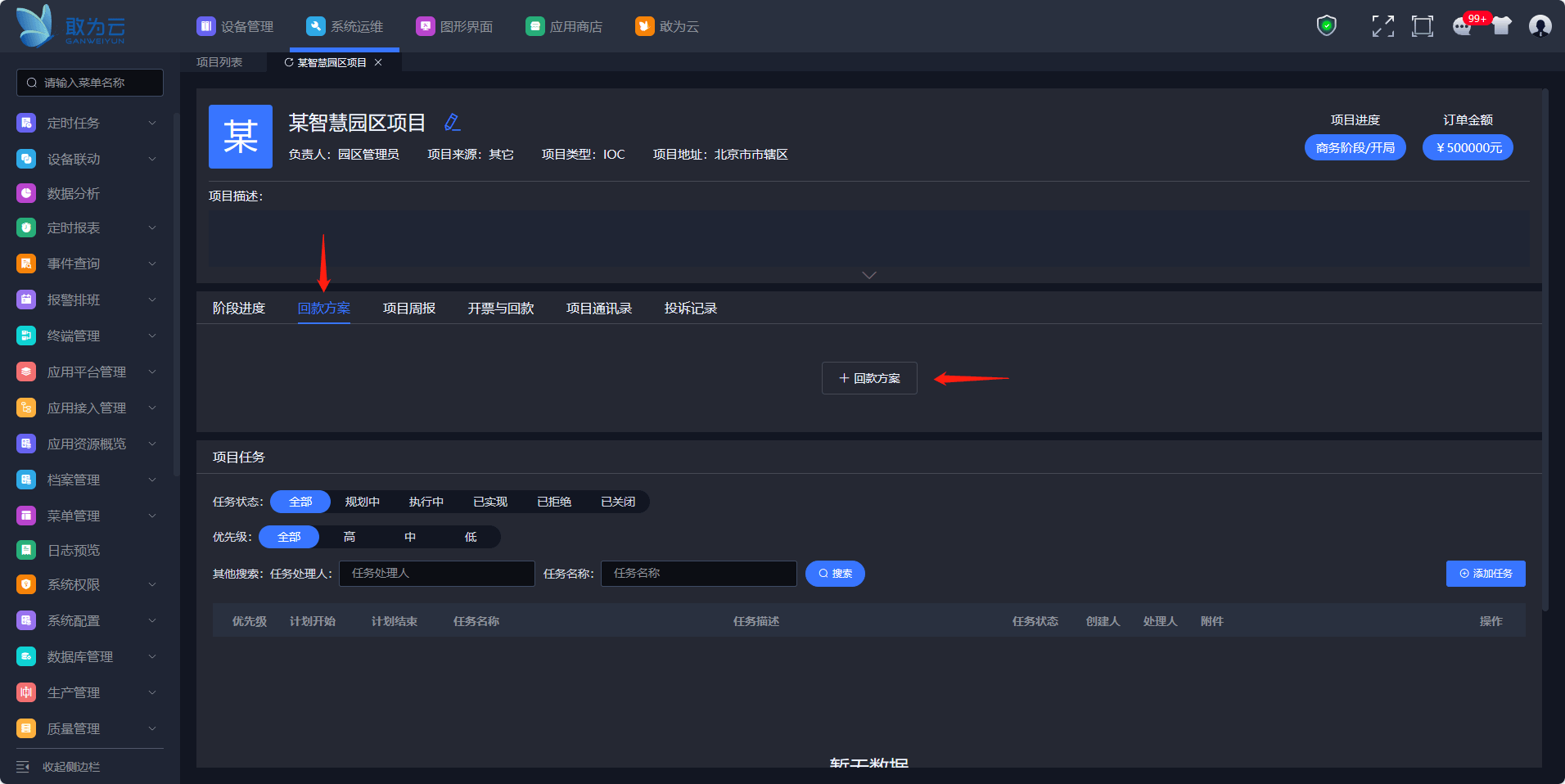Click the 菜单管理 sidebar icon
The width and height of the screenshot is (1565, 784).
pos(26,516)
